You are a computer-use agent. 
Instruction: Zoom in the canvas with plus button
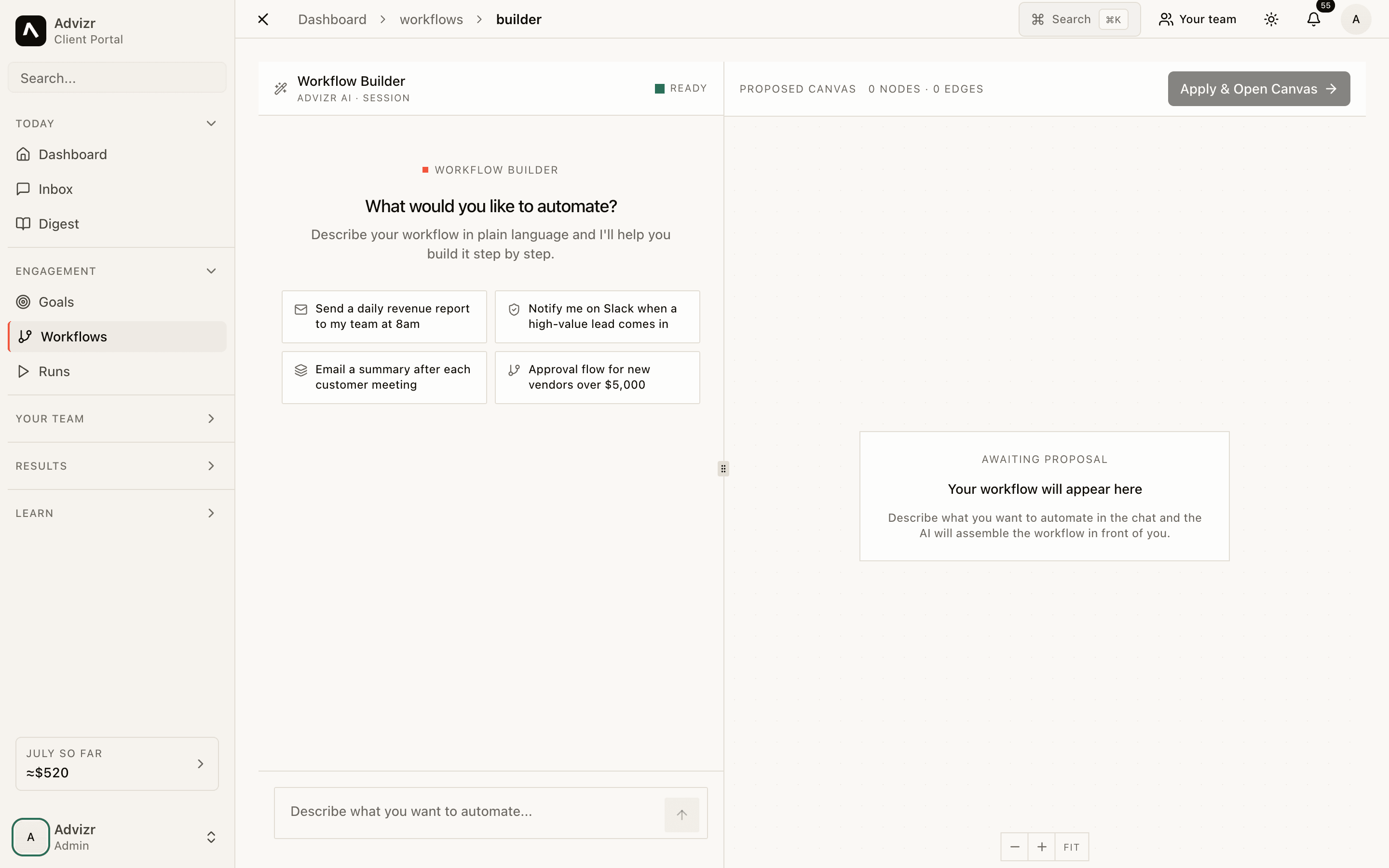(1042, 847)
